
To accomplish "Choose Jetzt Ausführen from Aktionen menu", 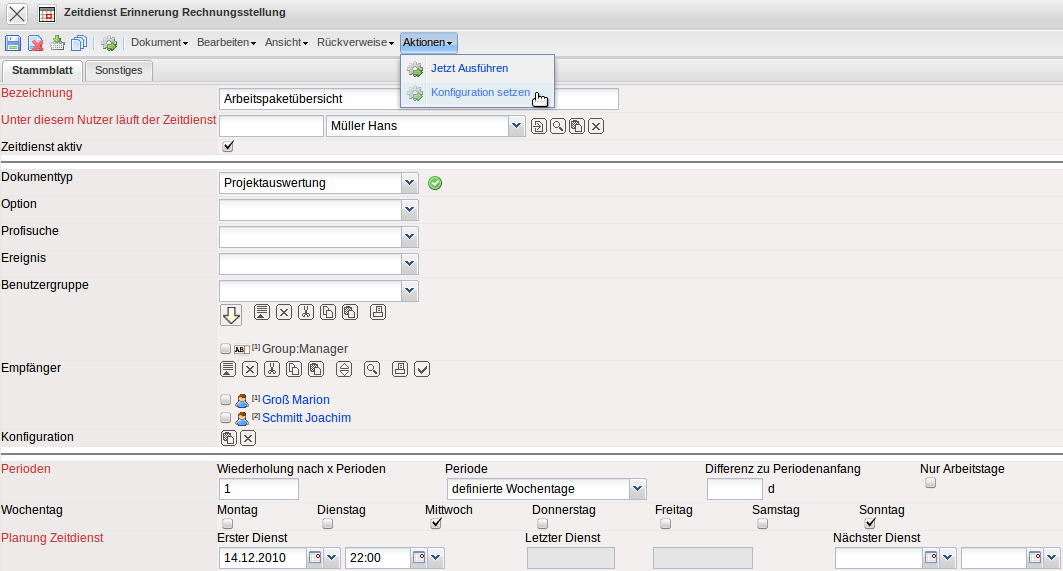I will pos(469,68).
